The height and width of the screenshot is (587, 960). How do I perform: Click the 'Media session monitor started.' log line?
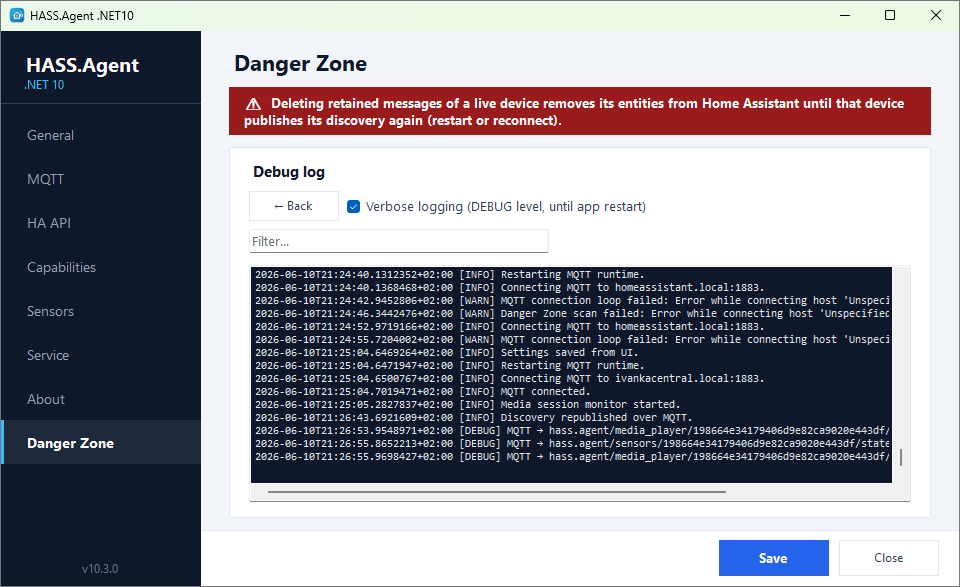click(x=467, y=404)
